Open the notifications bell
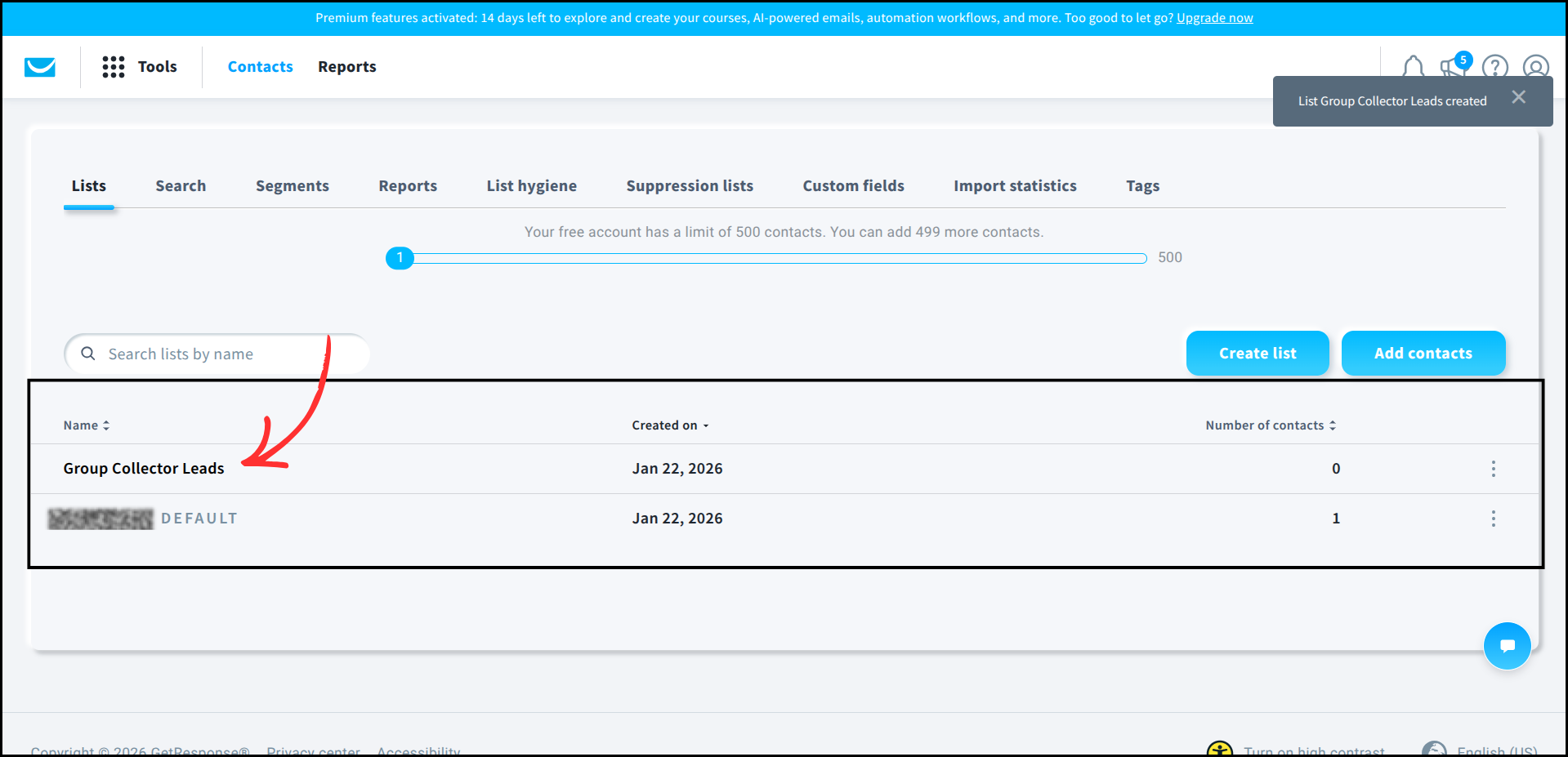This screenshot has width=1568, height=757. point(1413,67)
